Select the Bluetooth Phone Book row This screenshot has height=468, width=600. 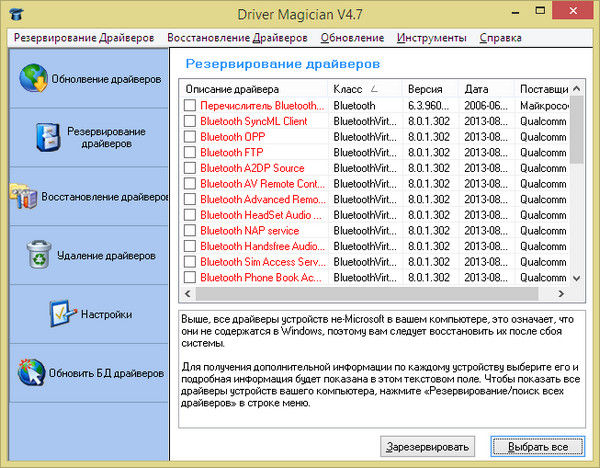tap(261, 277)
